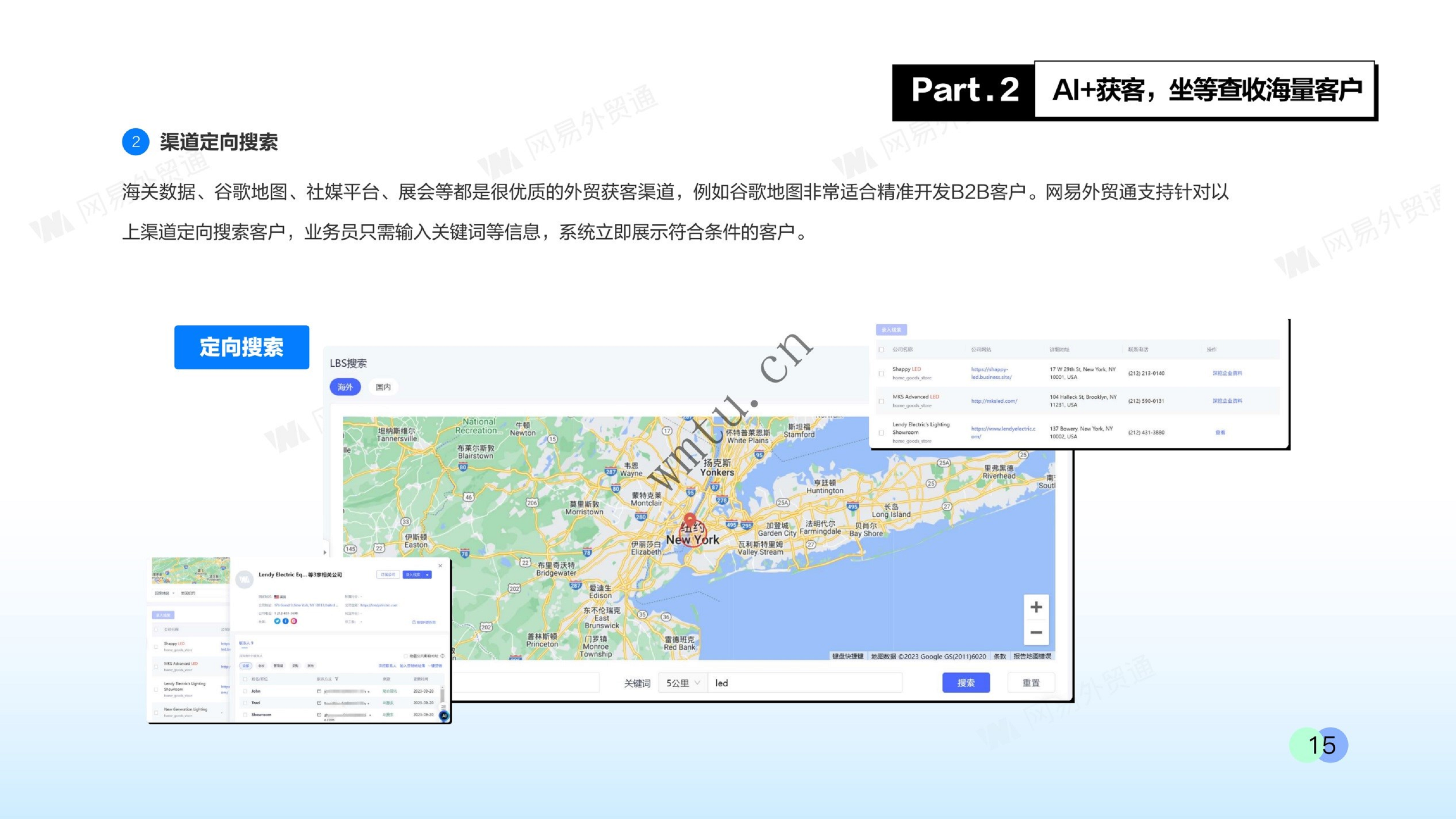Click the mail icon in Traci's row
Image resolution: width=1456 pixels, height=819 pixels.
pos(319,703)
